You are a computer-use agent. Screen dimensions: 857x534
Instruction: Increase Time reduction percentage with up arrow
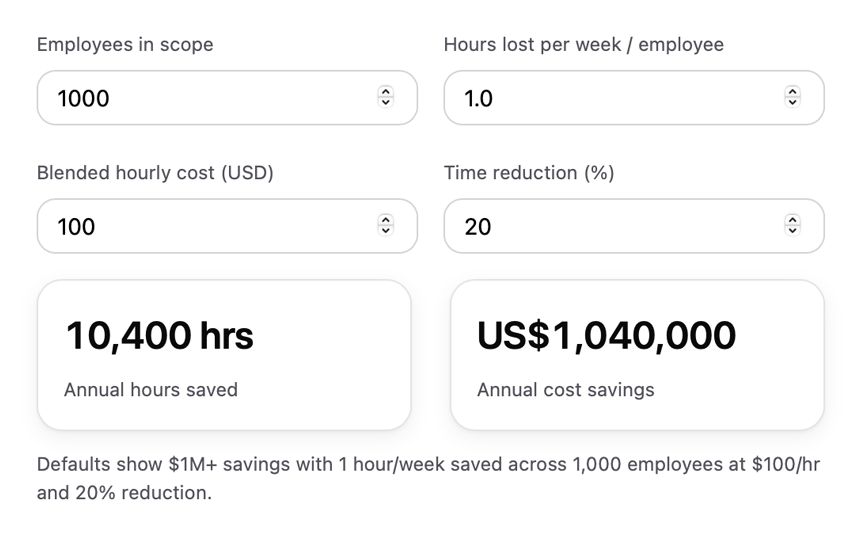[x=793, y=220]
